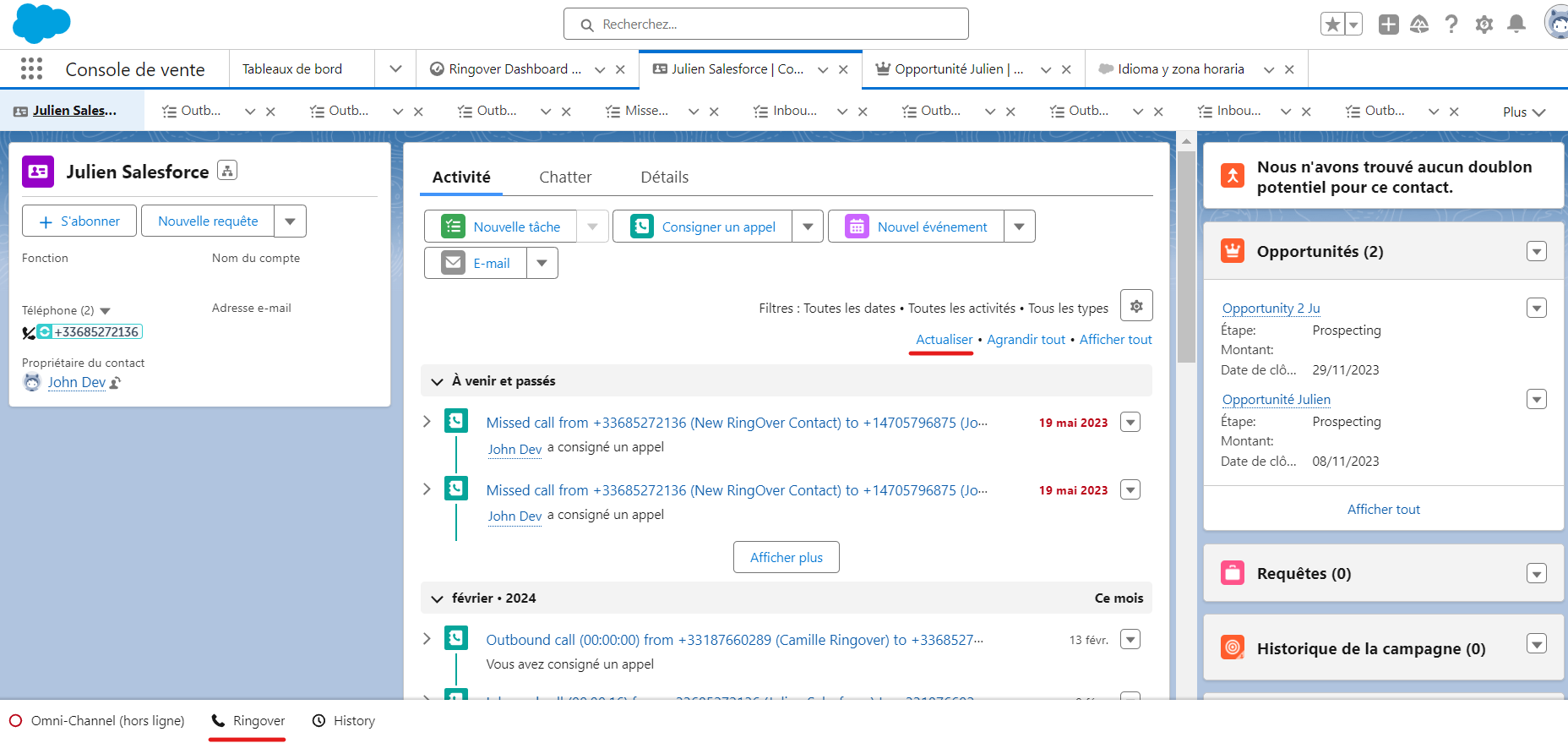Open the Favorites star icon
Viewport: 1568px width, 743px height.
pyautogui.click(x=1332, y=25)
